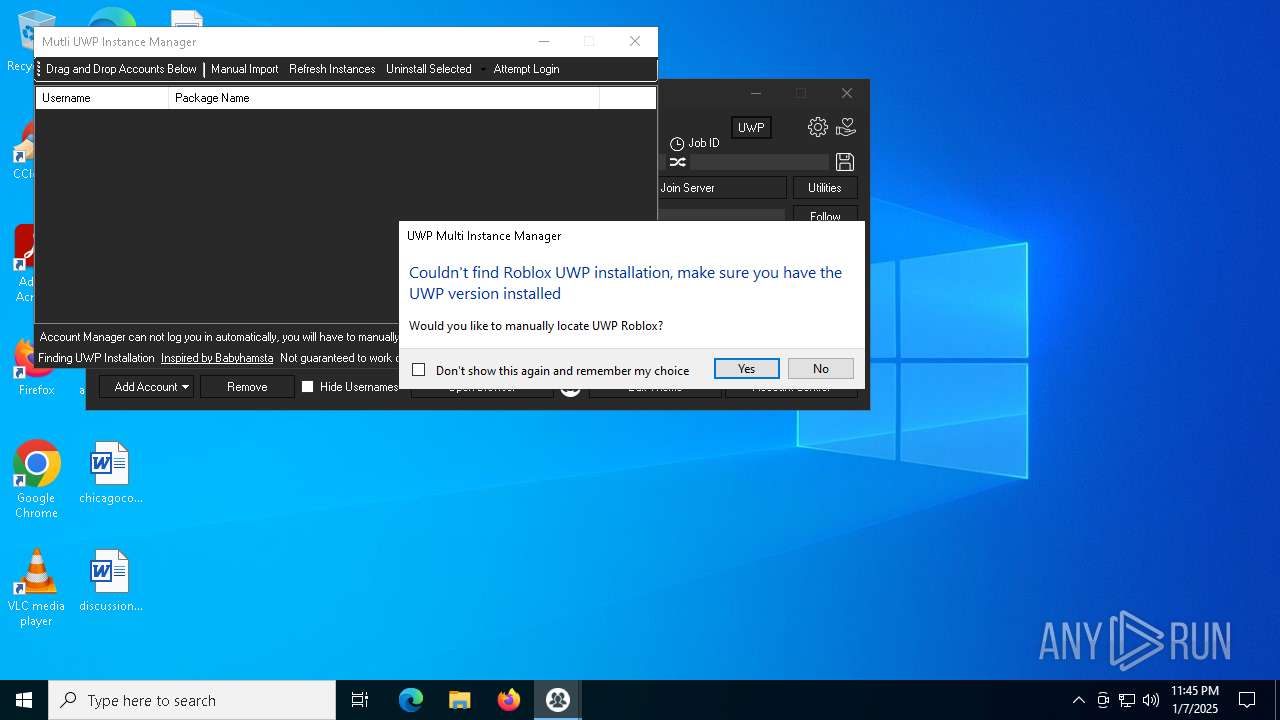Open the Windows Start menu
Screen dimensions: 1280x720
click(x=24, y=700)
